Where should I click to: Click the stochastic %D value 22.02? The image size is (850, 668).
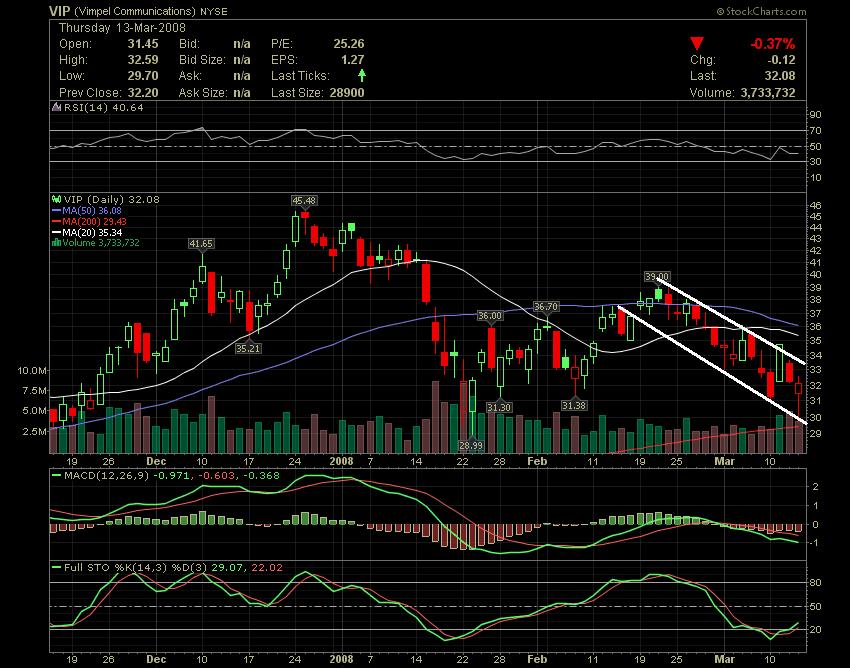point(268,568)
